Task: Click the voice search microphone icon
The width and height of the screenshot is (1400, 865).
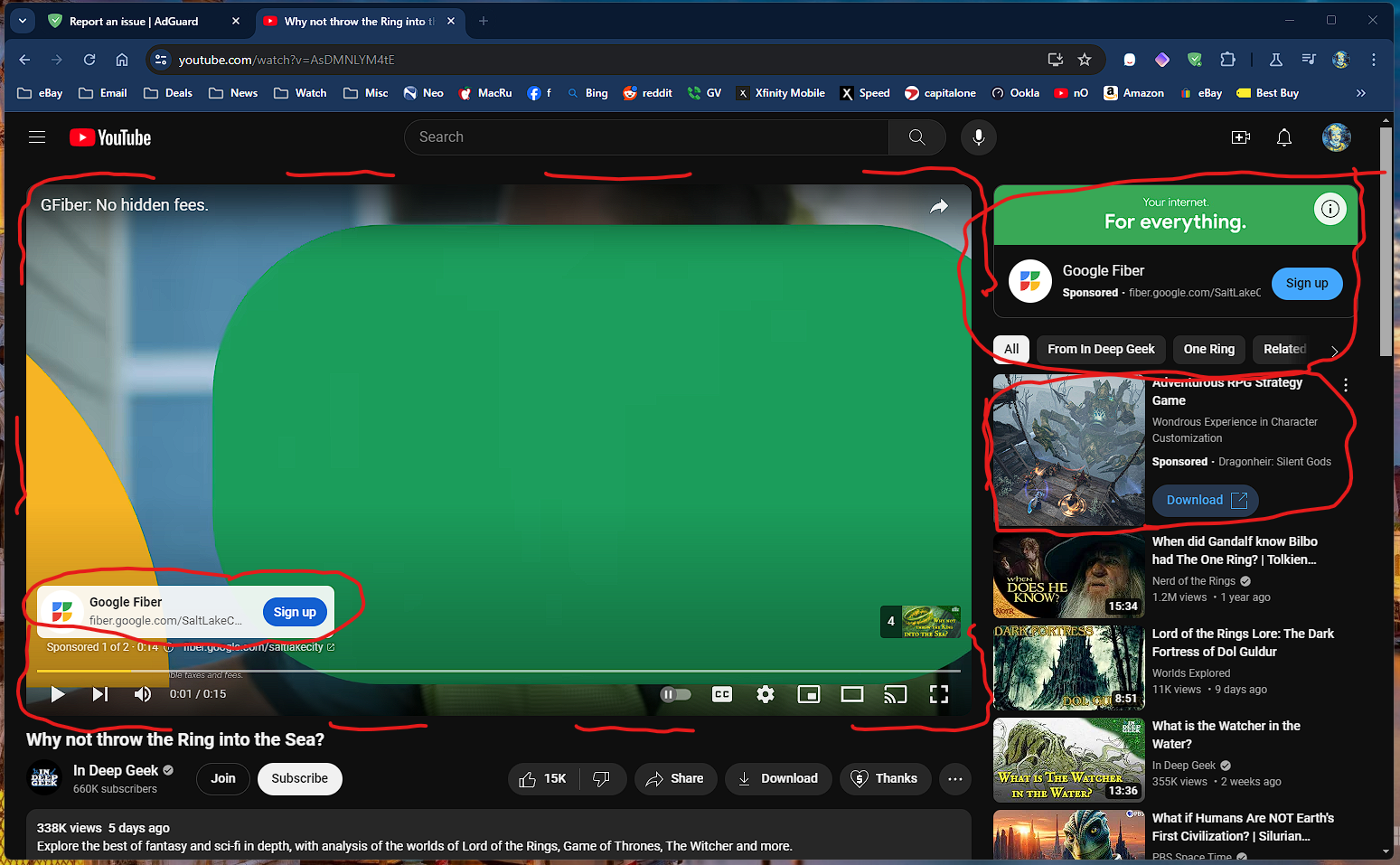Action: [x=978, y=137]
